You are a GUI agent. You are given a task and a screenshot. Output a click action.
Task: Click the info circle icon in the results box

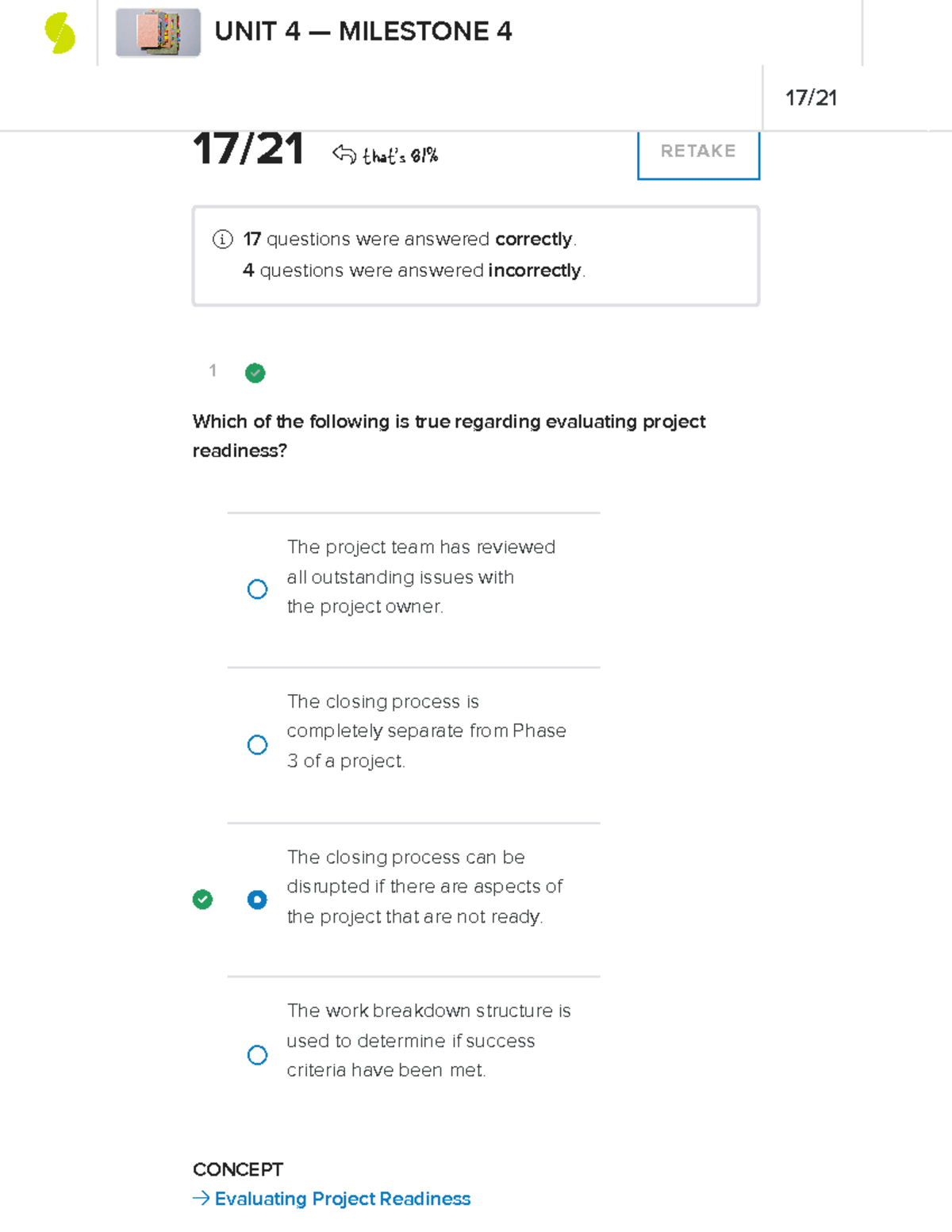tap(222, 238)
